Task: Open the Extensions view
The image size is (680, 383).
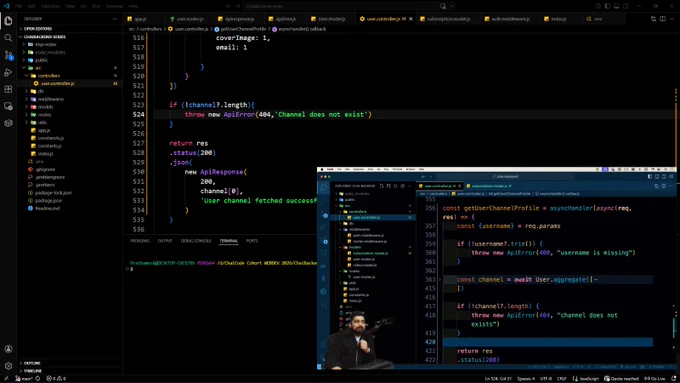Action: 8,89
